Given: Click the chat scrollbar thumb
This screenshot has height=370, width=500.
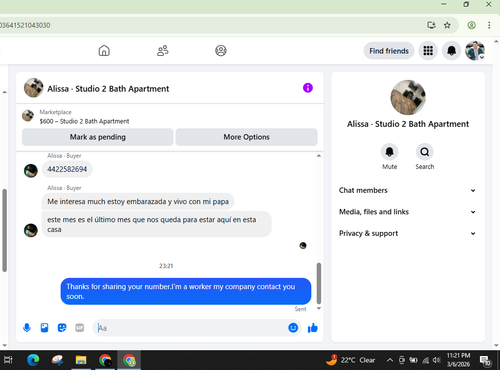Looking at the screenshot, I should click(x=319, y=283).
